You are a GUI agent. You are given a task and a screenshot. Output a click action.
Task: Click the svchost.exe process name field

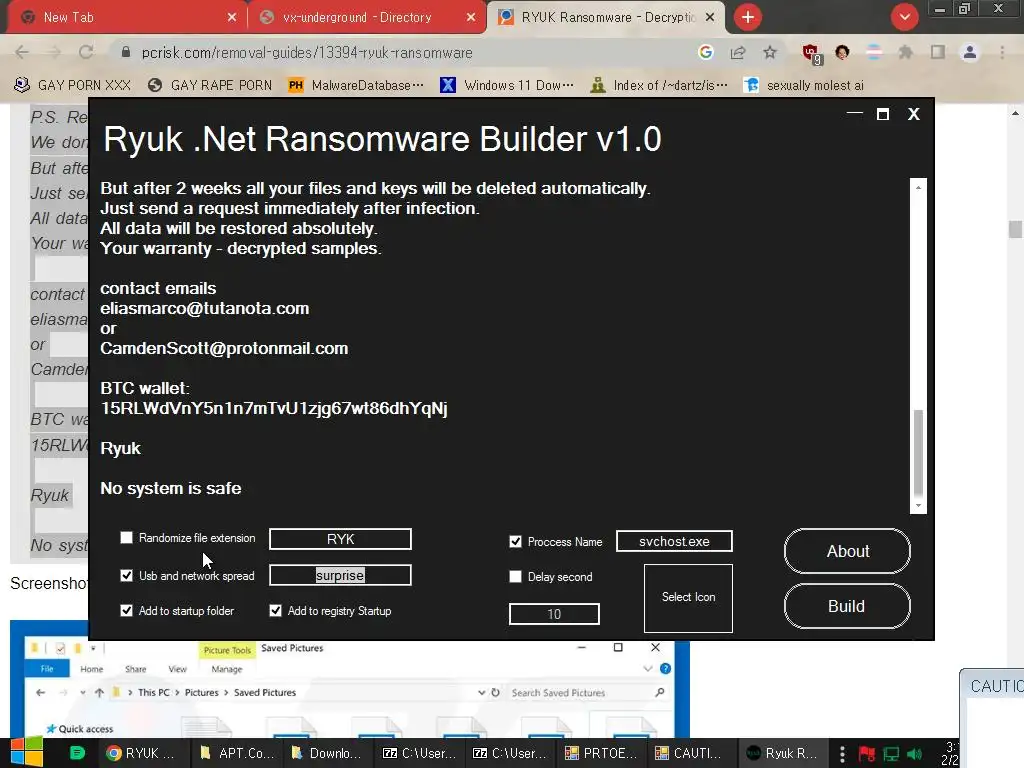pos(674,541)
